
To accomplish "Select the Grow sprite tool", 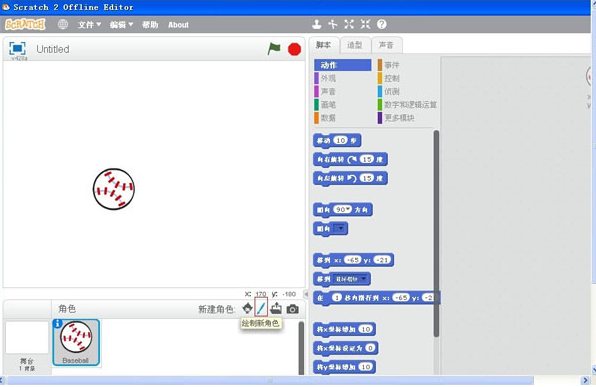I will click(349, 24).
